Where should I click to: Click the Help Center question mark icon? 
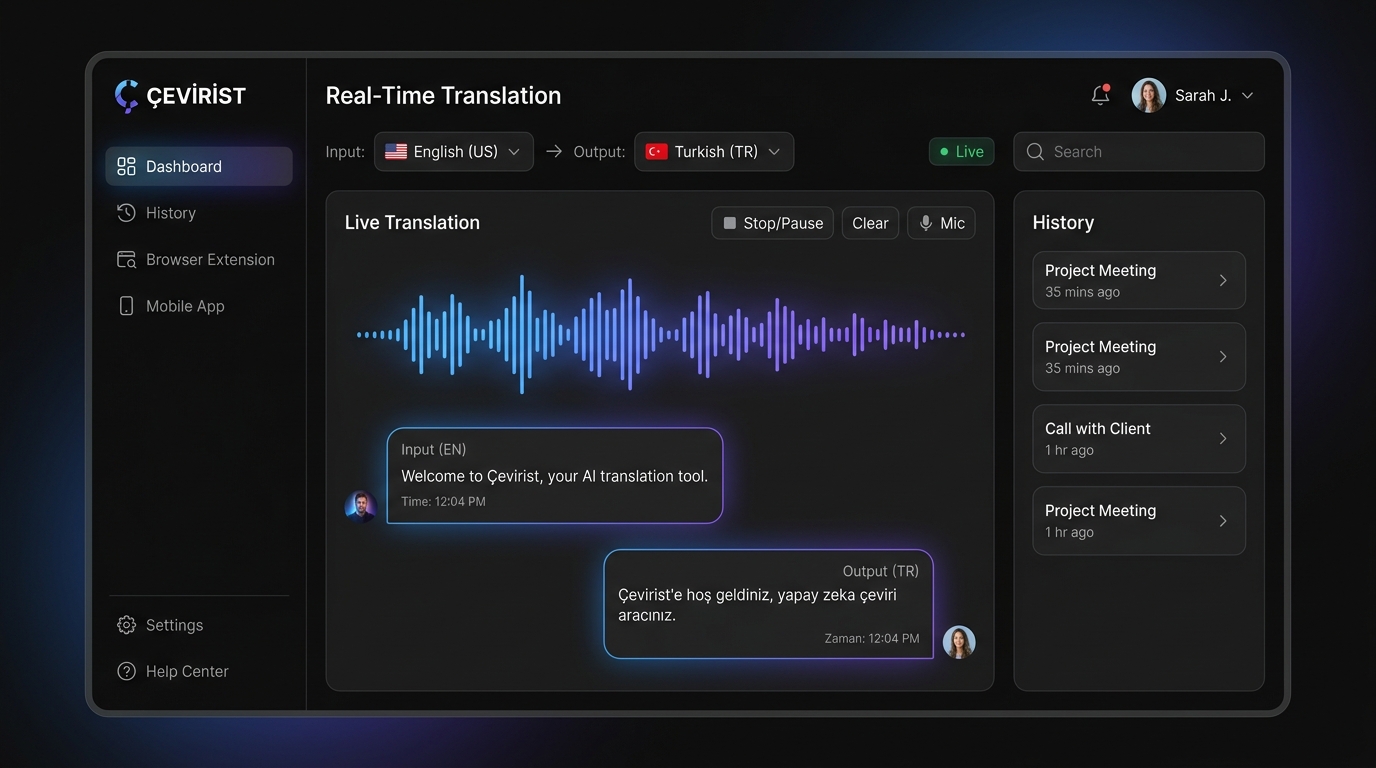(x=126, y=671)
